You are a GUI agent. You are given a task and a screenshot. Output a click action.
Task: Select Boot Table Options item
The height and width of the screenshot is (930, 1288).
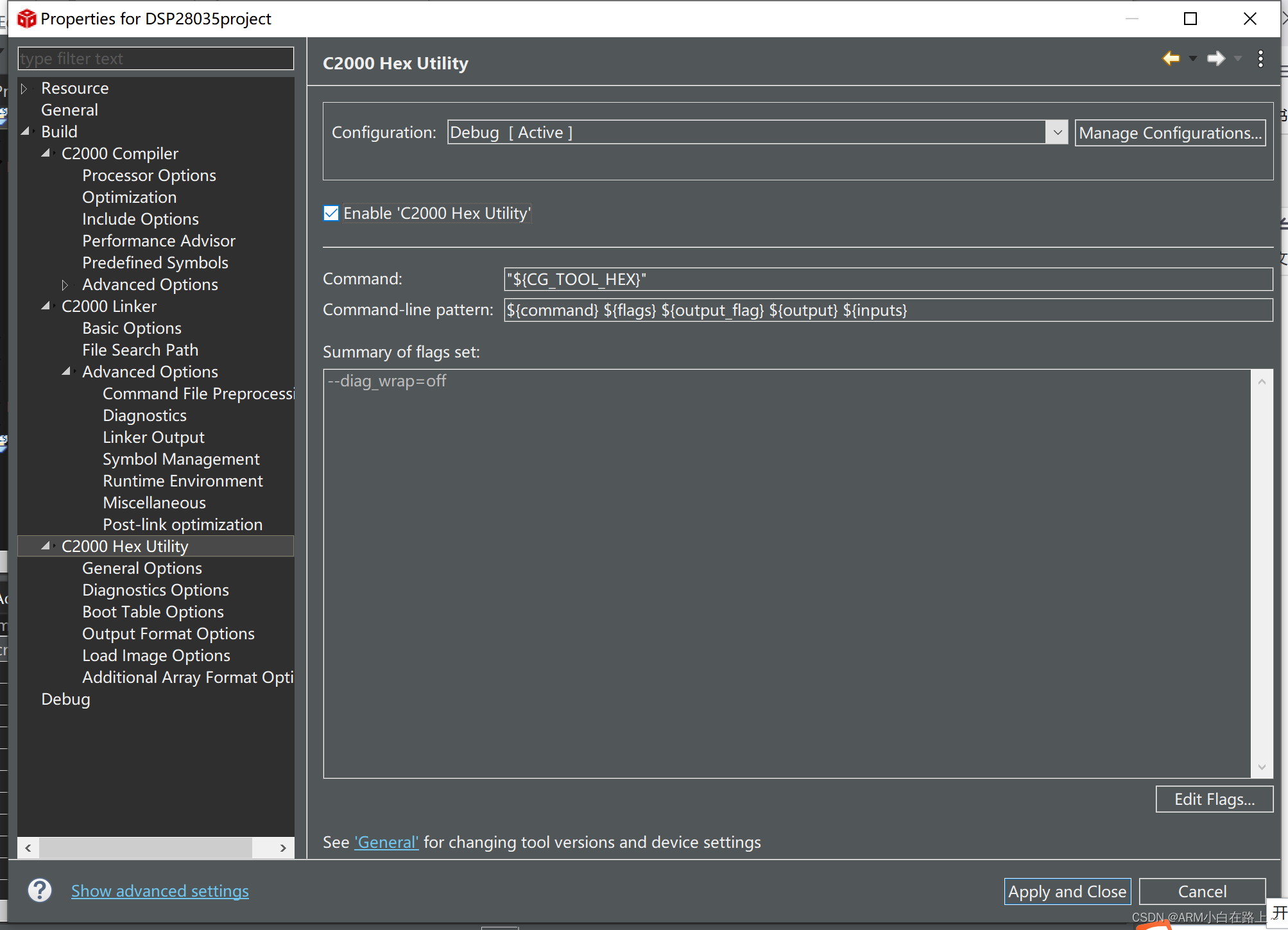[153, 612]
